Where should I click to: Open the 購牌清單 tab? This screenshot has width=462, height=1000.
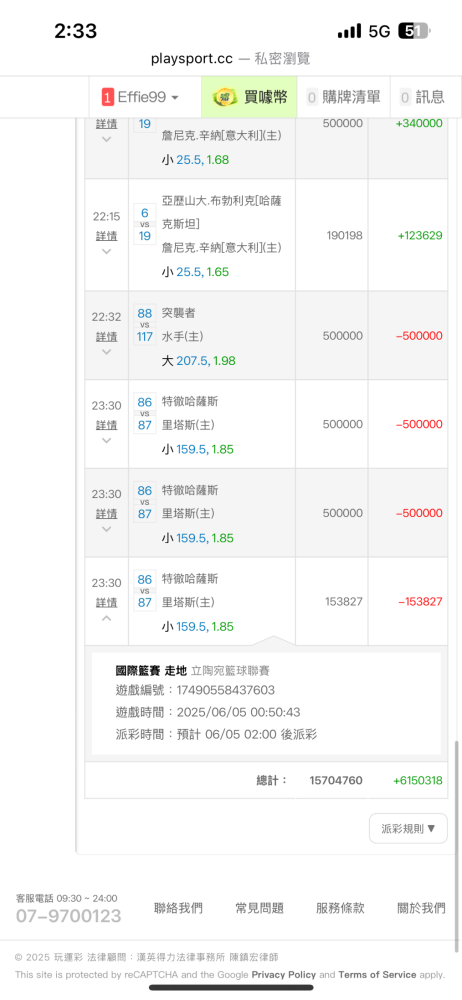point(344,97)
